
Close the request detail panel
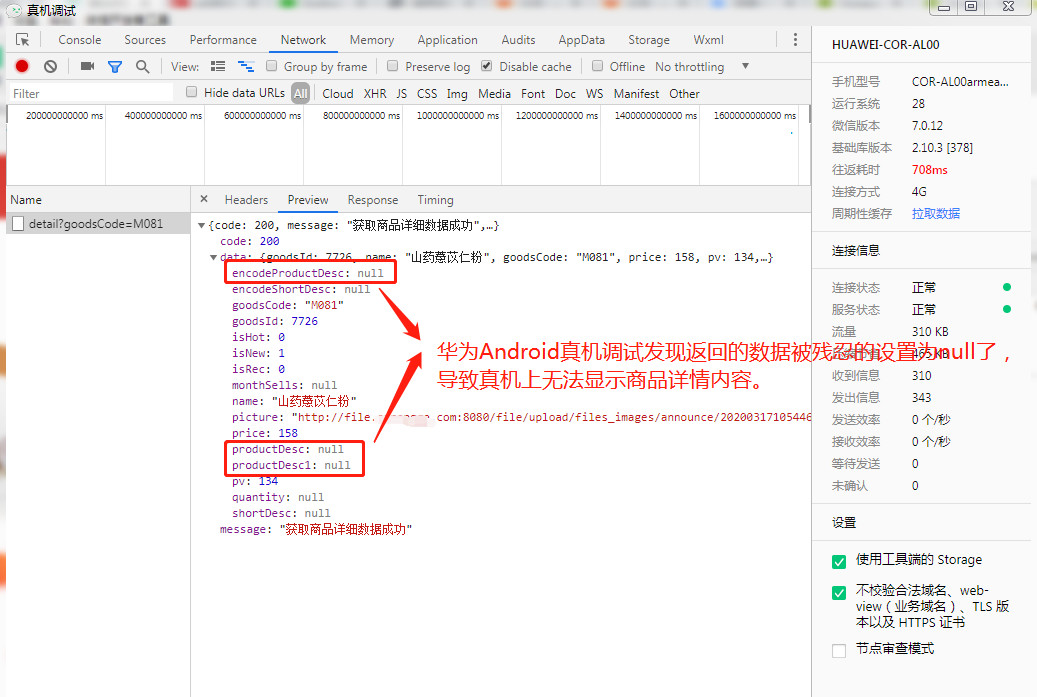[204, 199]
